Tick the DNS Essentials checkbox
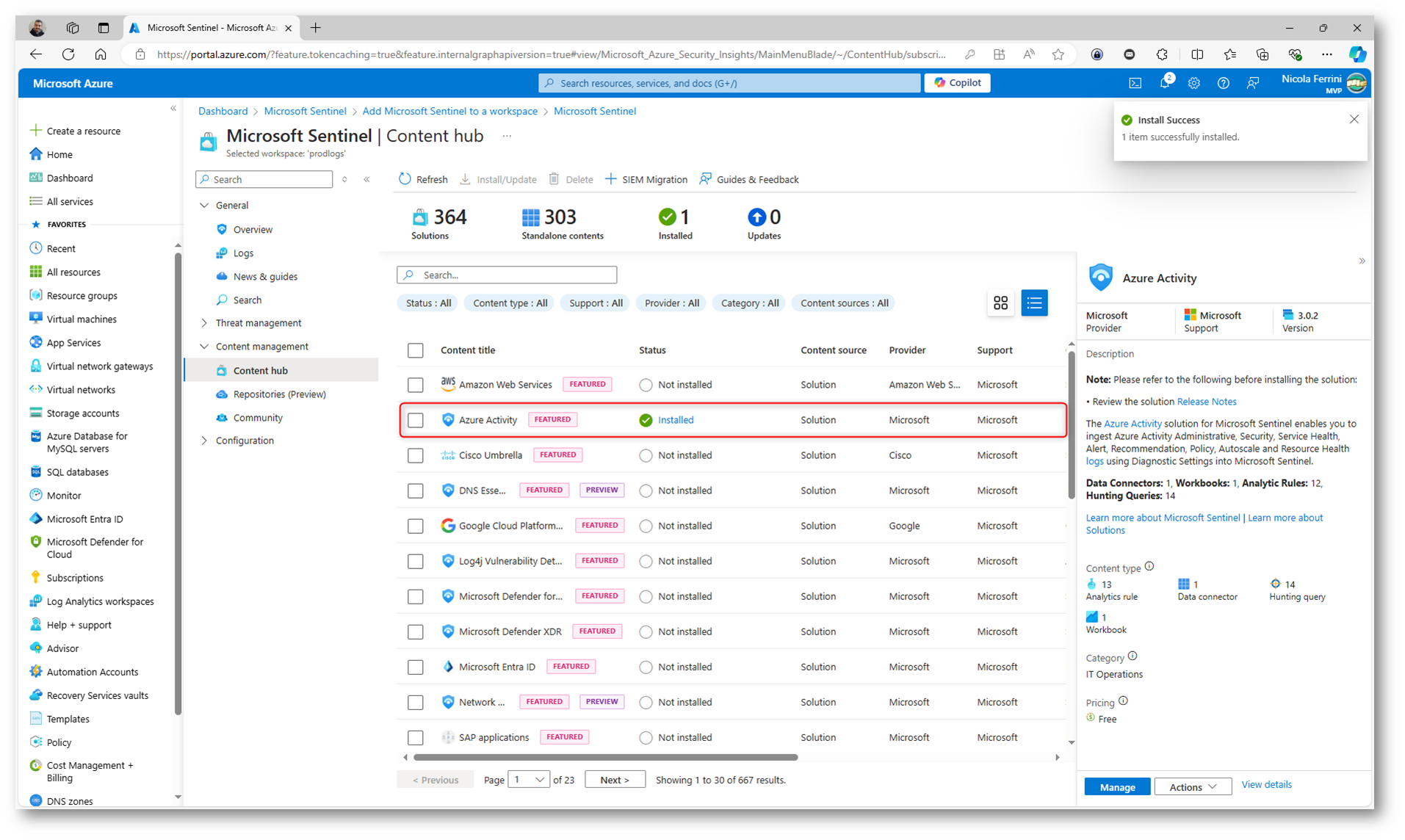The height and width of the screenshot is (840, 1405). [x=416, y=490]
